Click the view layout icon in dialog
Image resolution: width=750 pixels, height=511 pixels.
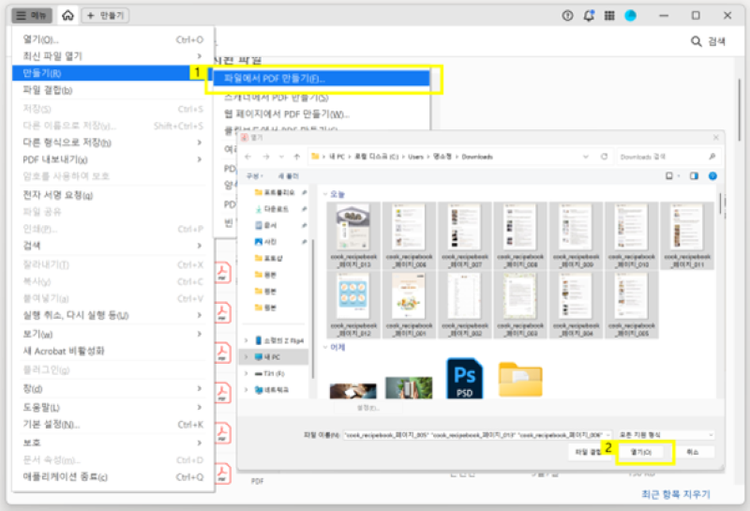[671, 176]
